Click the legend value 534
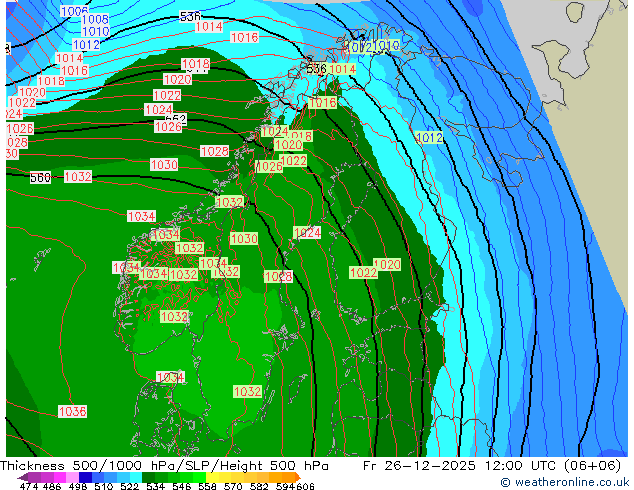The width and height of the screenshot is (634, 490). (155, 486)
